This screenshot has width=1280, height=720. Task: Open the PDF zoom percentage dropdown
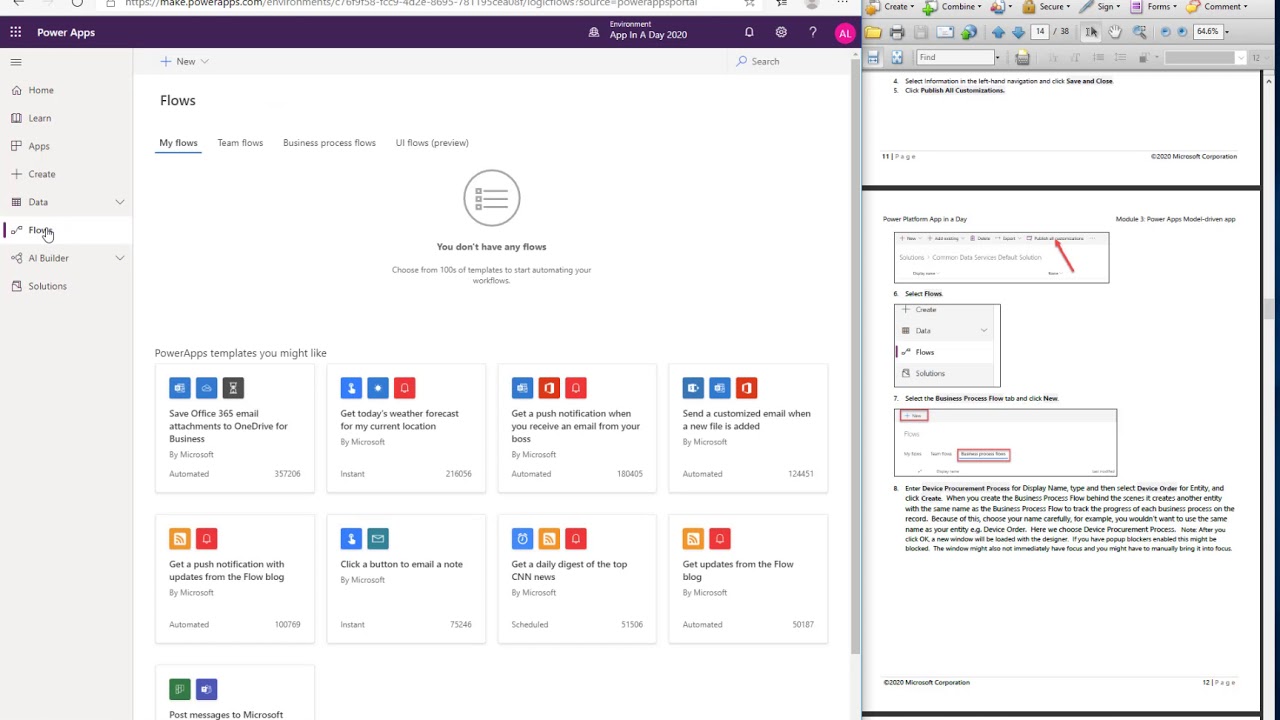pyautogui.click(x=1225, y=32)
